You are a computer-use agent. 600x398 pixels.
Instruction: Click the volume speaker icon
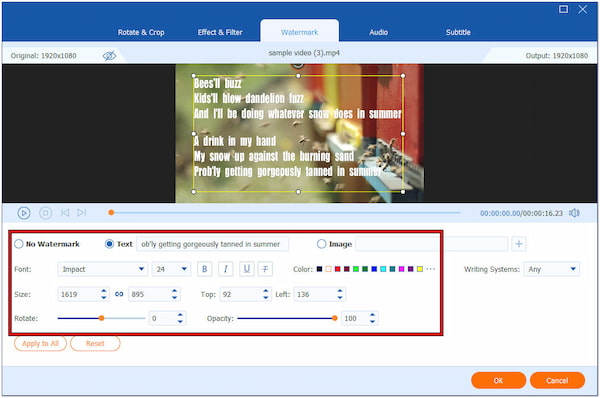[x=574, y=213]
